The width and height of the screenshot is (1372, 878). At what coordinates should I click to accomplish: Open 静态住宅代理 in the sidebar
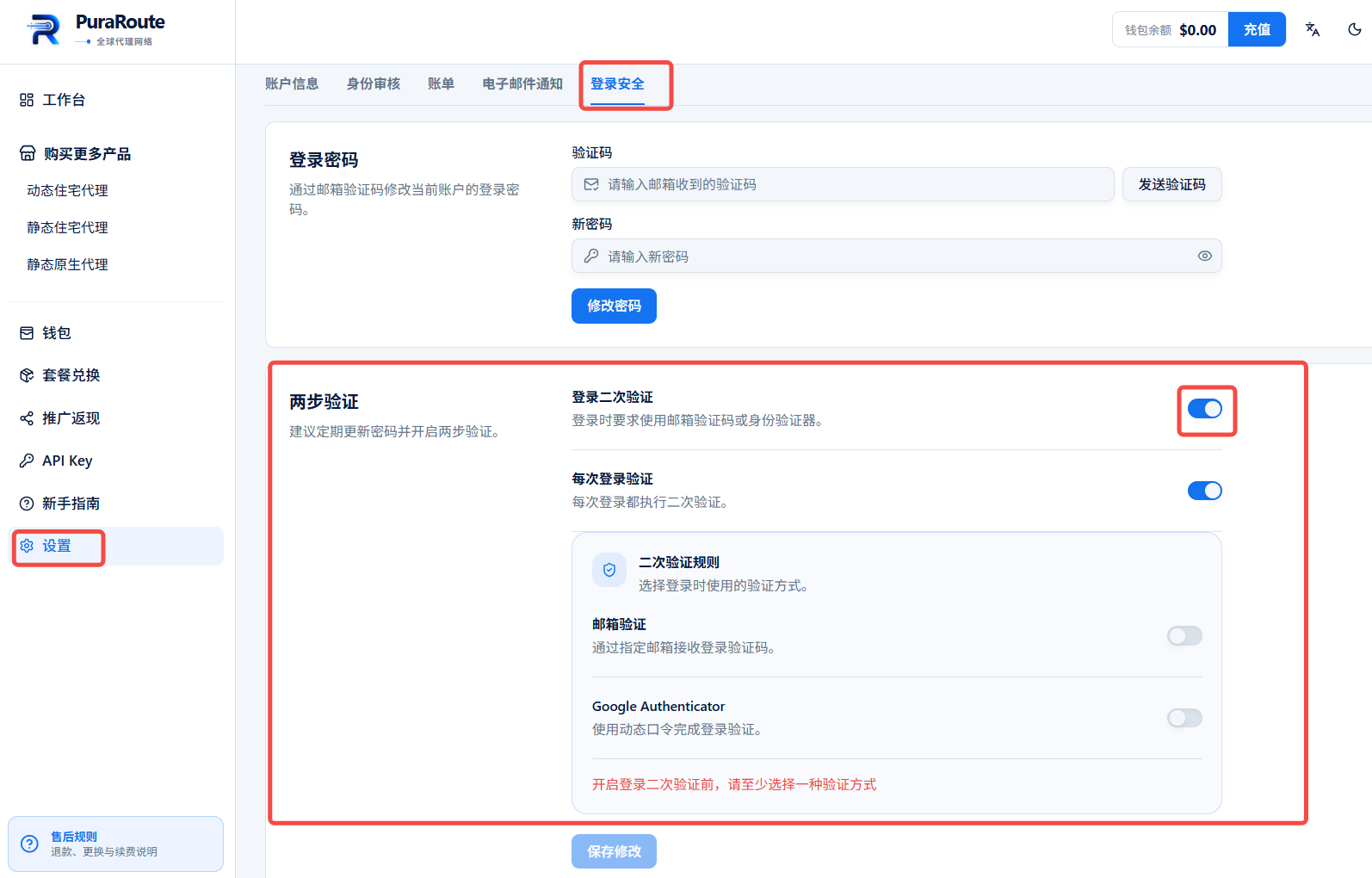tap(67, 227)
